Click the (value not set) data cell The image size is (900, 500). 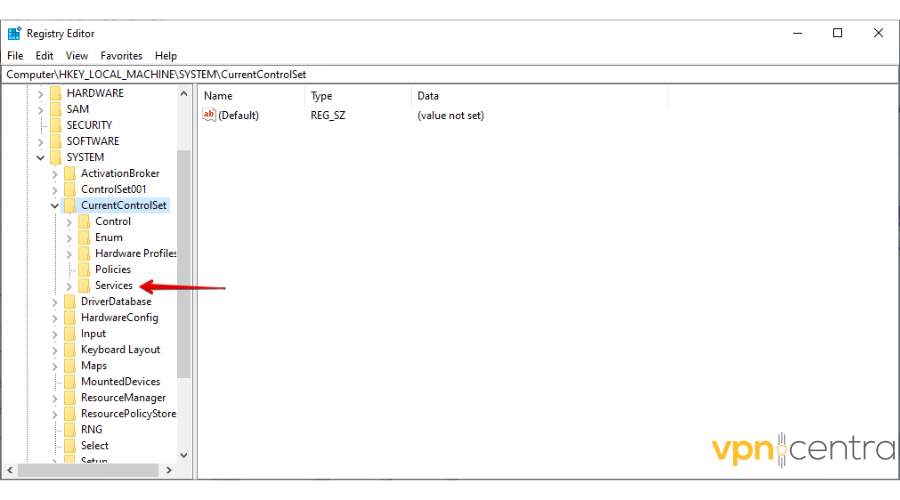point(451,115)
